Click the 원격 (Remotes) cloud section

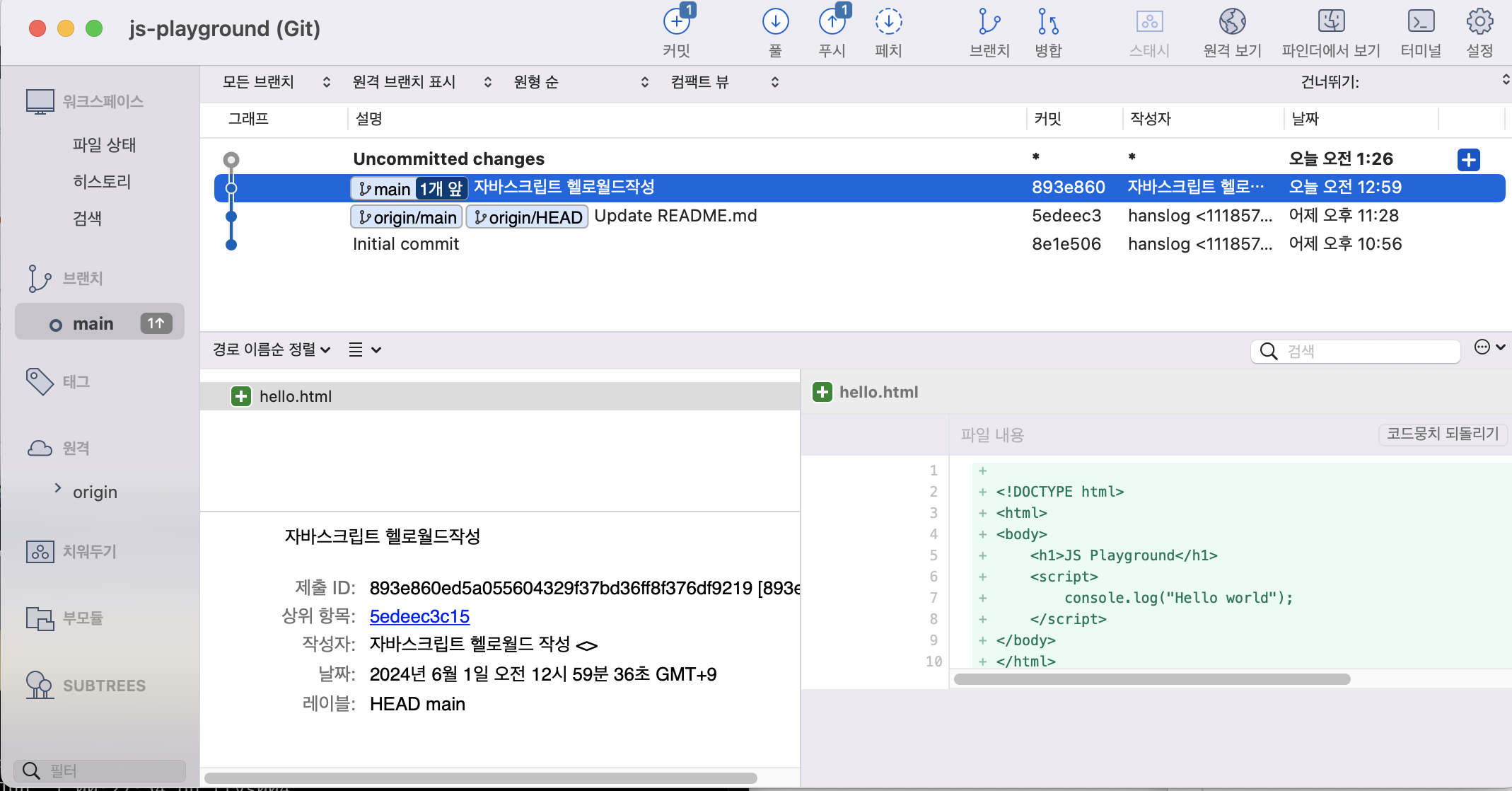pyautogui.click(x=58, y=448)
